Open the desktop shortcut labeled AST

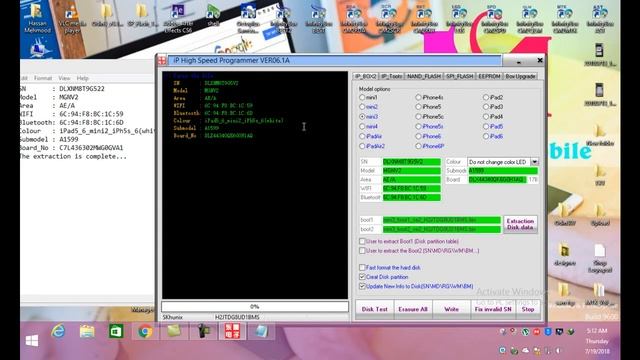click(x=600, y=19)
